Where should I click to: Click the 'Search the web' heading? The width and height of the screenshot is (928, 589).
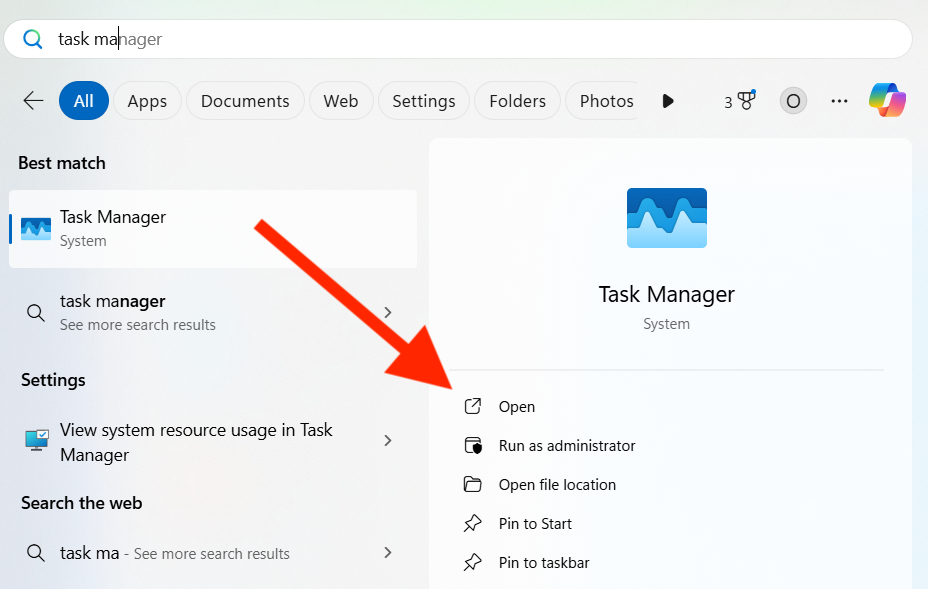click(82, 503)
